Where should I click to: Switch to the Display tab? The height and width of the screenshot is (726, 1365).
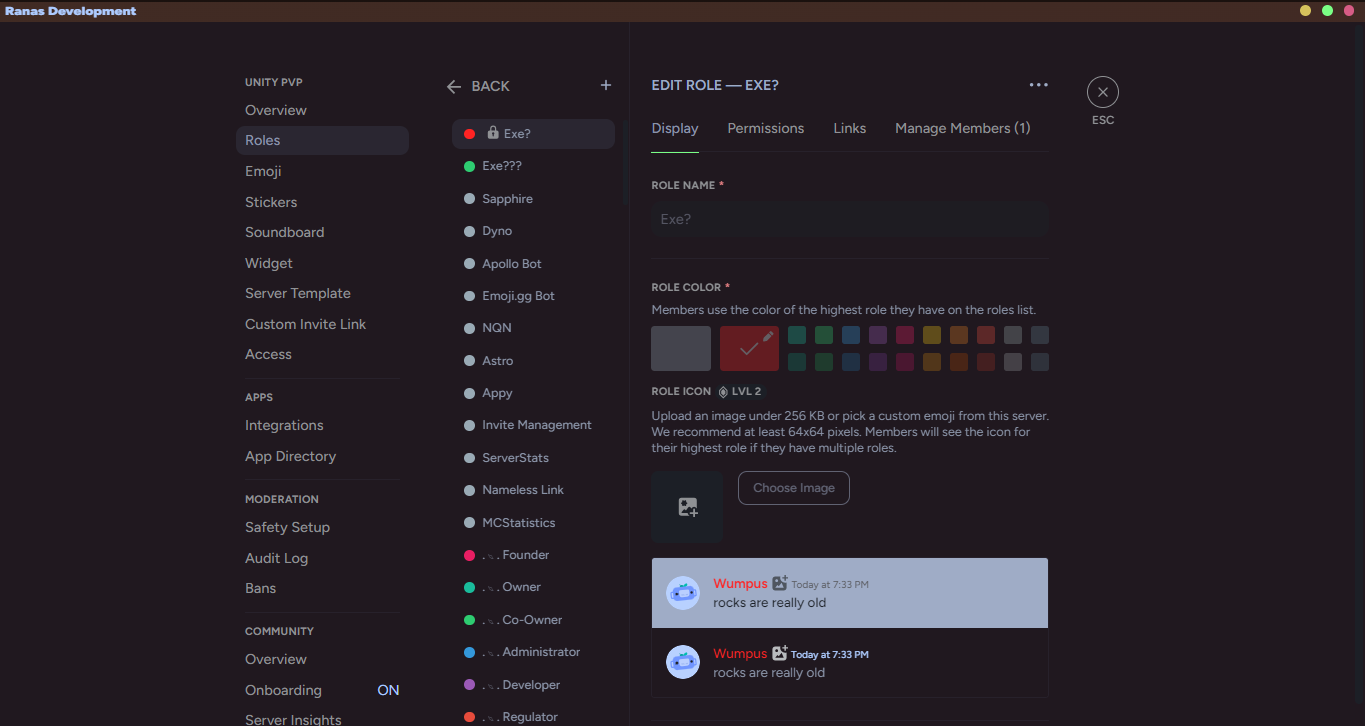click(675, 128)
